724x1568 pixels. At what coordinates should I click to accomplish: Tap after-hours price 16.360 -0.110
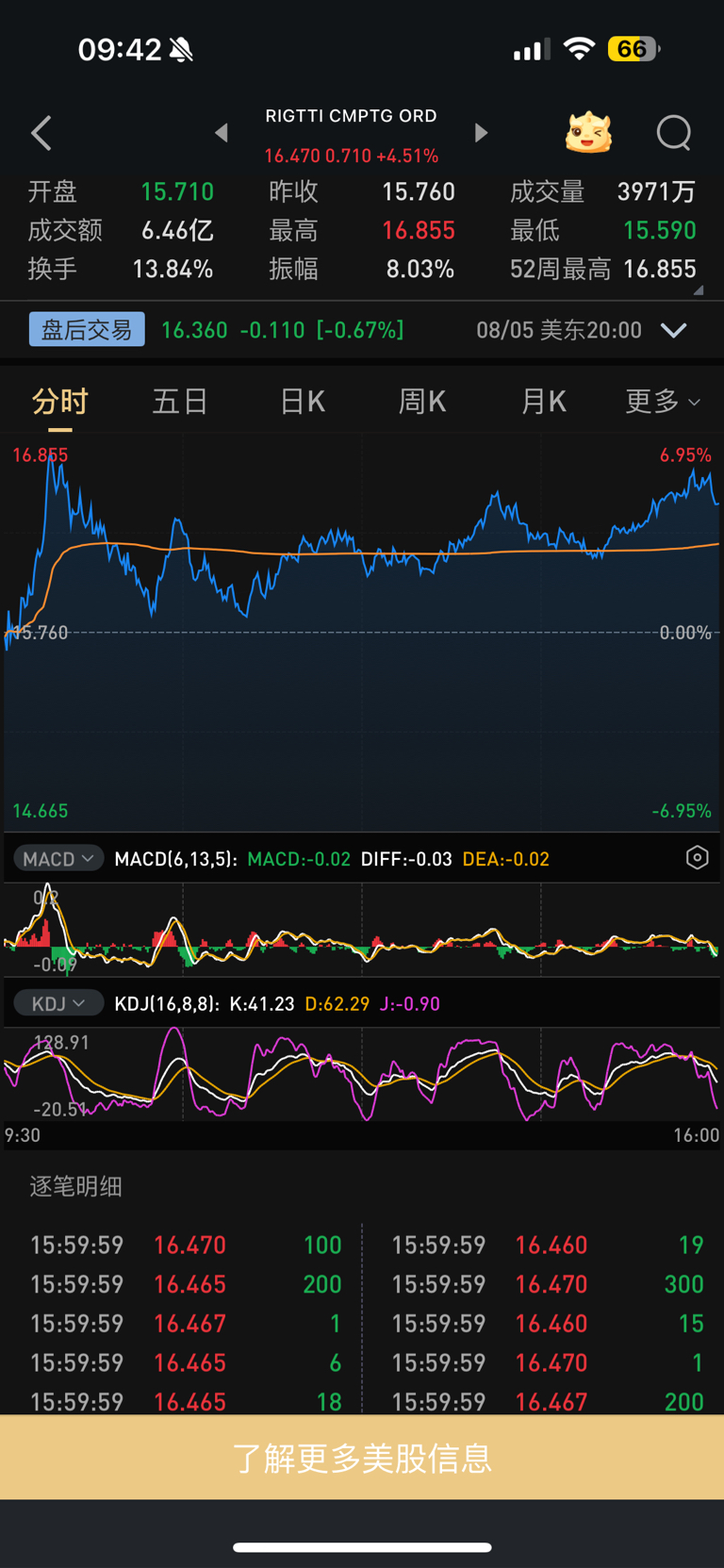click(232, 330)
